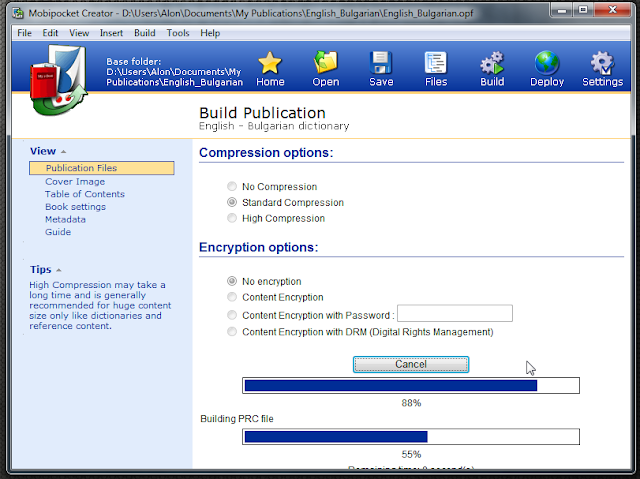
Task: Open the Help menu
Action: 210,33
